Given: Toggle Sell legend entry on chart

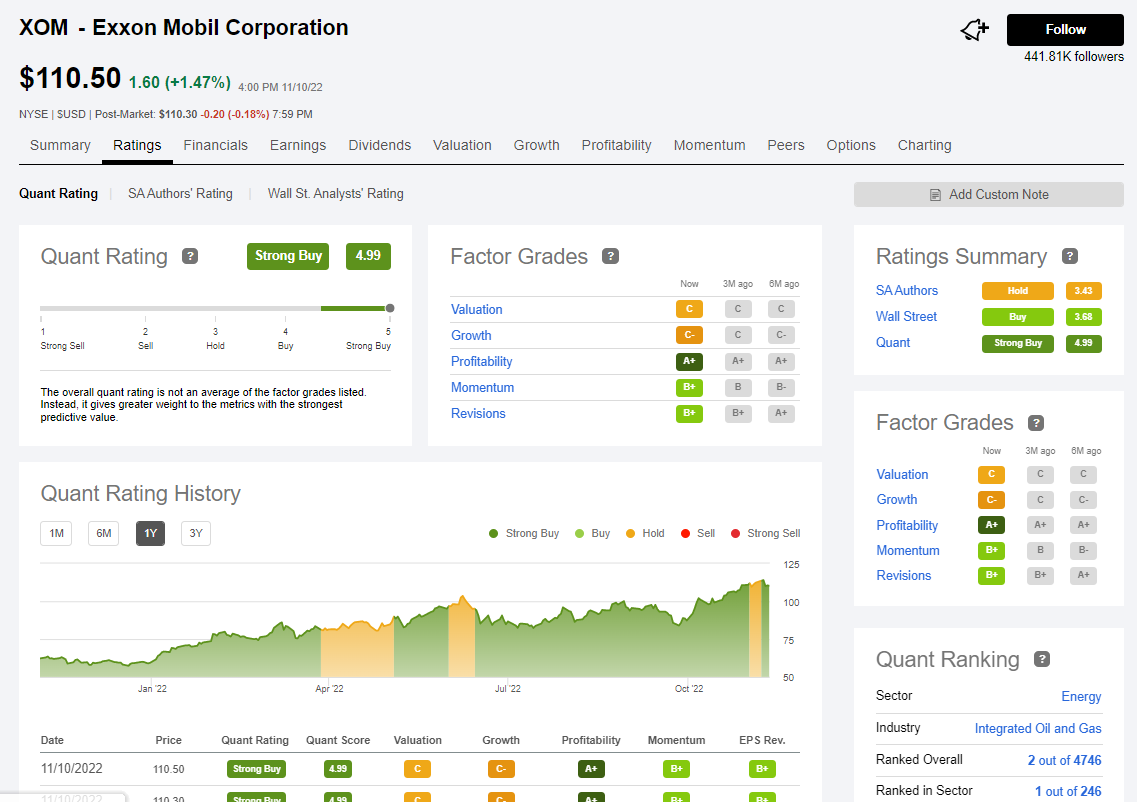Looking at the screenshot, I should point(698,533).
